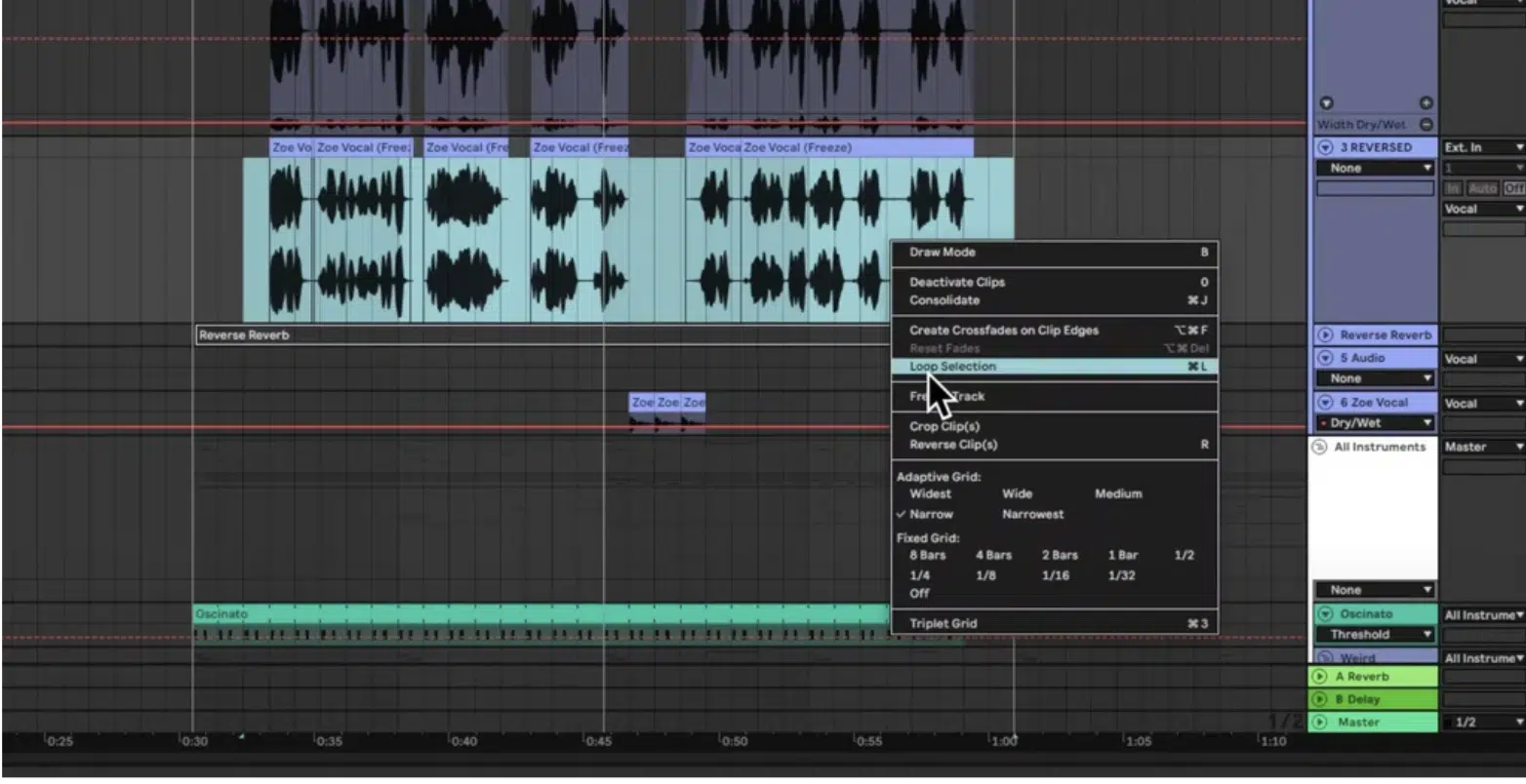
Task: Open None device chooser on 5 Audio
Action: (1375, 378)
